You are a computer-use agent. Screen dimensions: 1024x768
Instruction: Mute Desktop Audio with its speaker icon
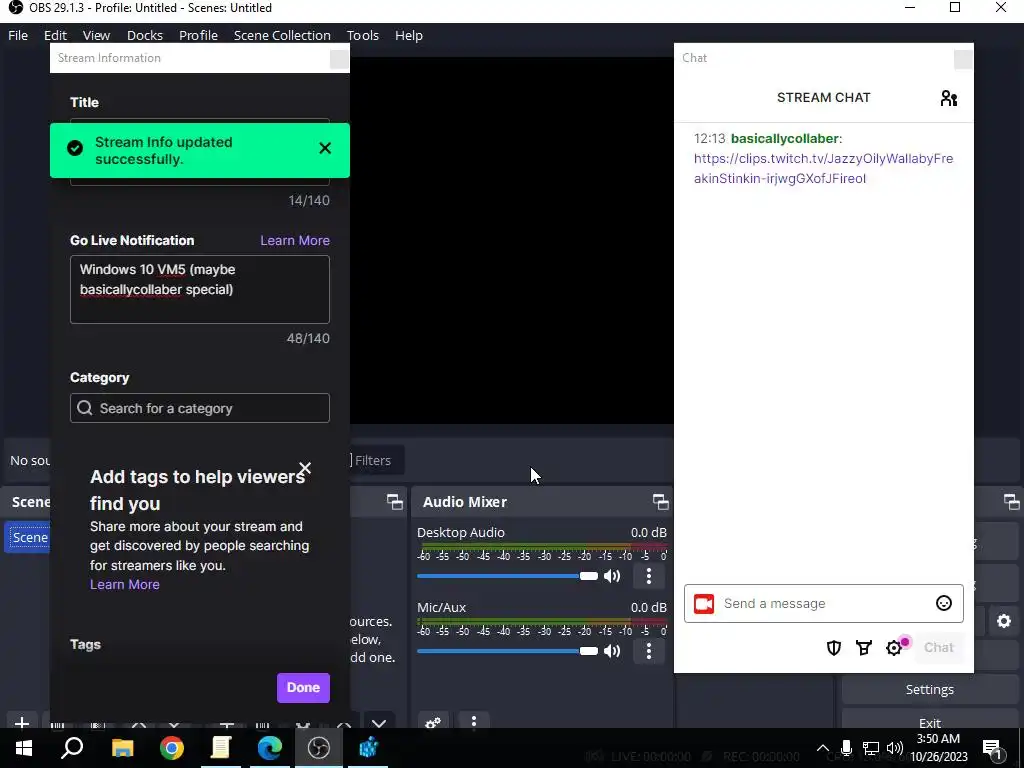click(x=612, y=576)
